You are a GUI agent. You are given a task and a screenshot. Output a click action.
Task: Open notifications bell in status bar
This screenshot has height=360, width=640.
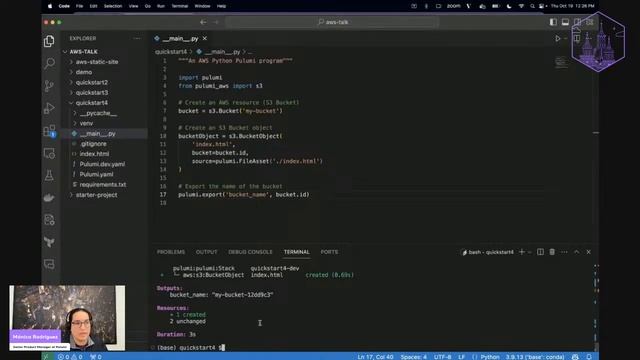[x=589, y=357]
